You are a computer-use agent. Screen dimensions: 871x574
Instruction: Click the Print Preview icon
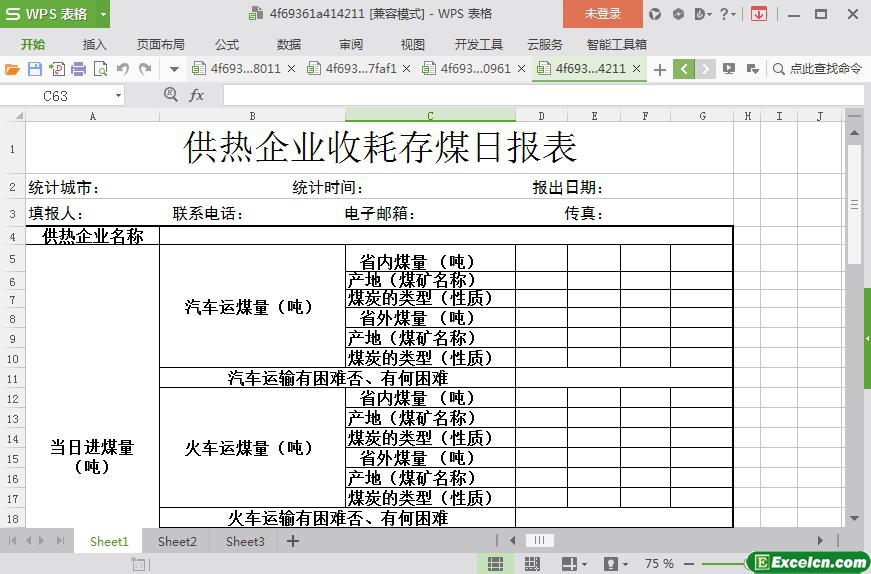[101, 69]
